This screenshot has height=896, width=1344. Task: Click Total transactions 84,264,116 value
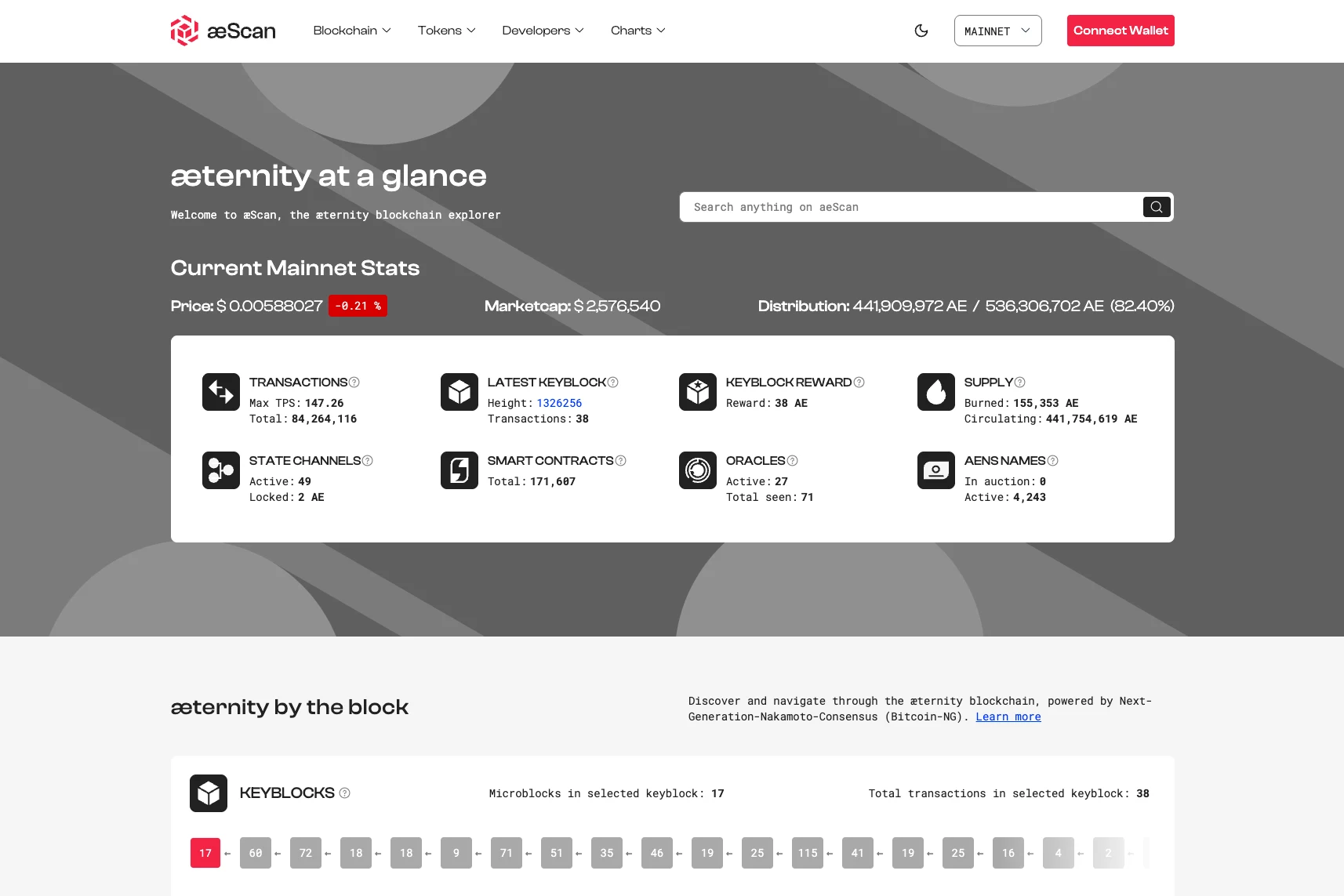[325, 419]
